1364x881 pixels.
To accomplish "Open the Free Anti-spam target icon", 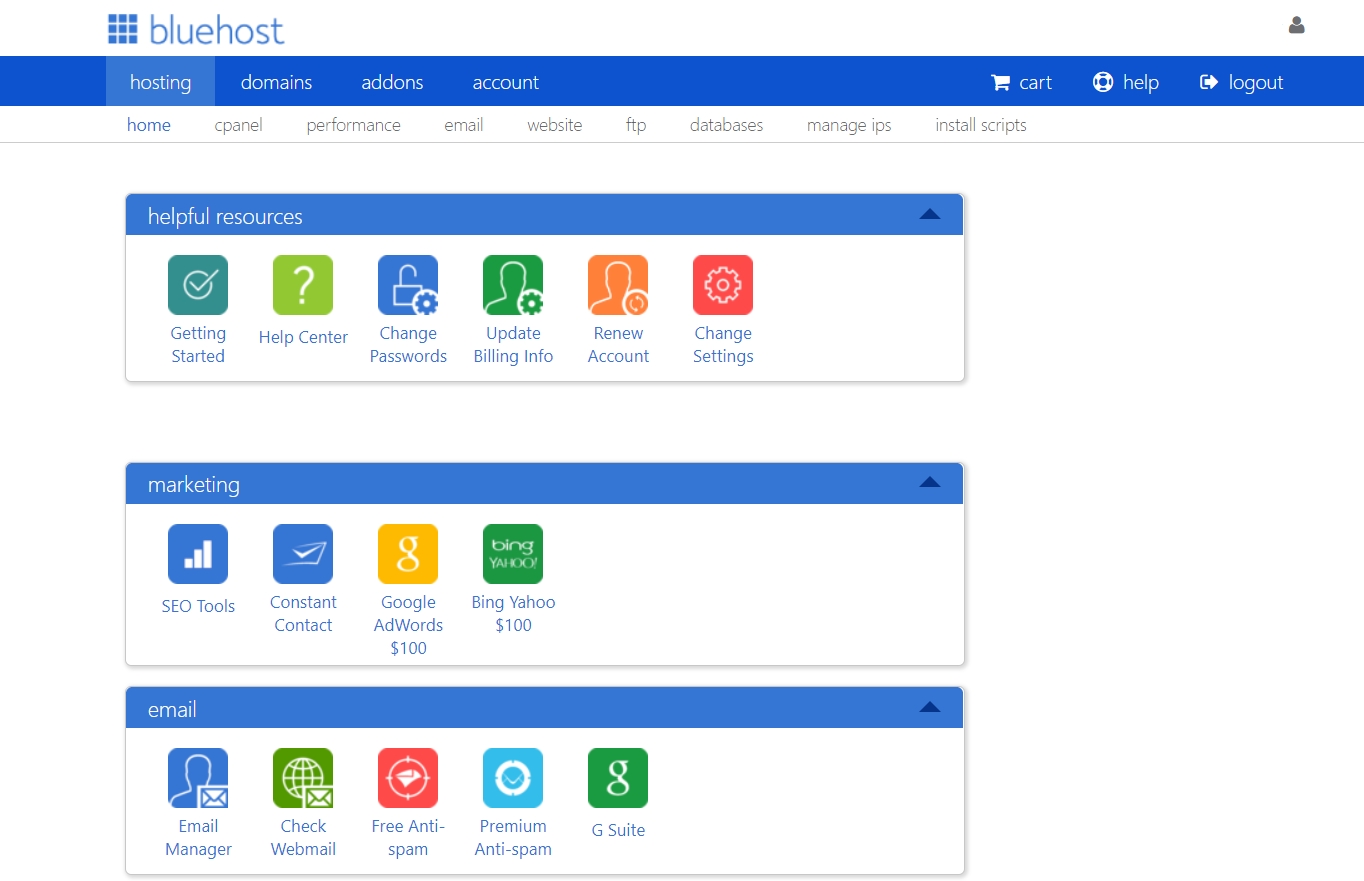I will (x=408, y=778).
